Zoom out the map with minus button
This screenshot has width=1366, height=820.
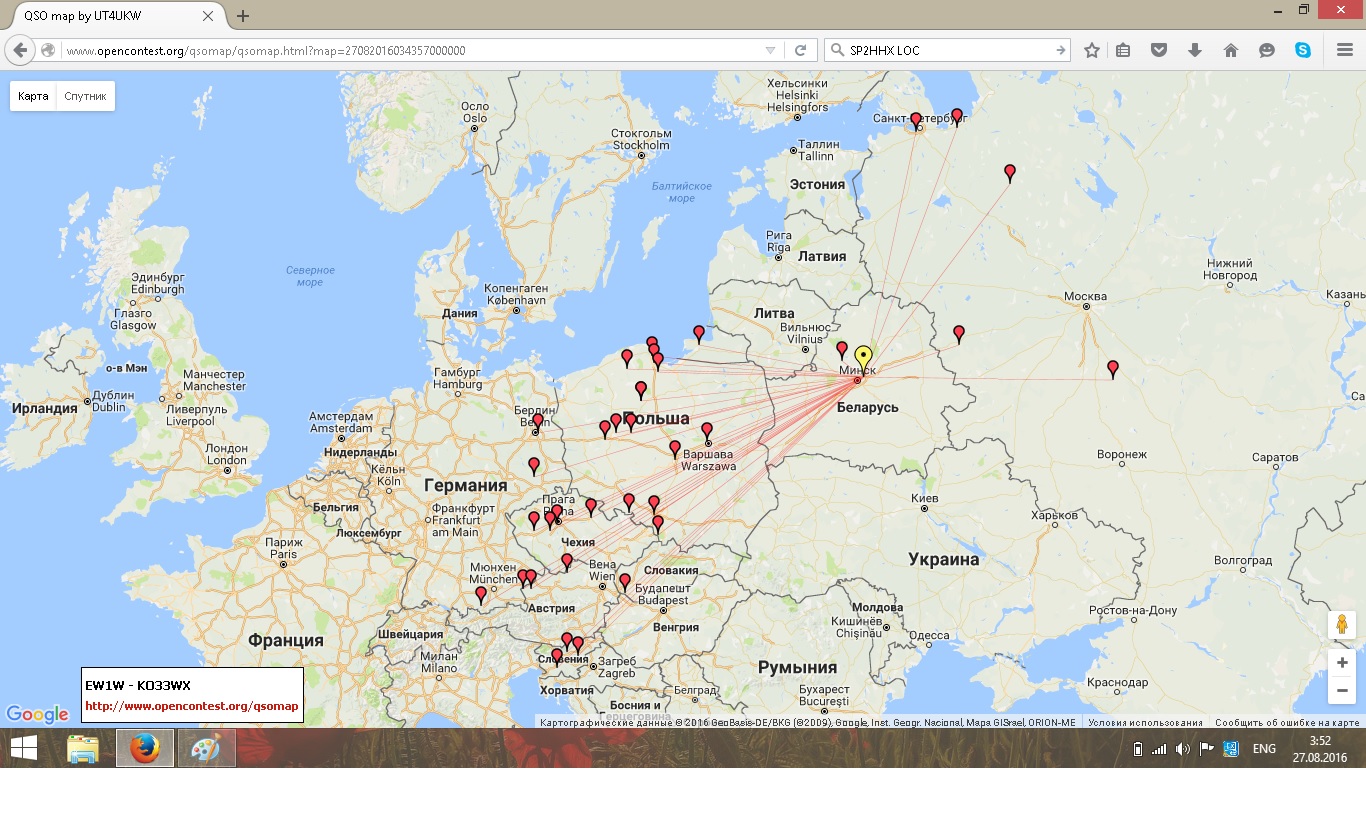(x=1342, y=691)
